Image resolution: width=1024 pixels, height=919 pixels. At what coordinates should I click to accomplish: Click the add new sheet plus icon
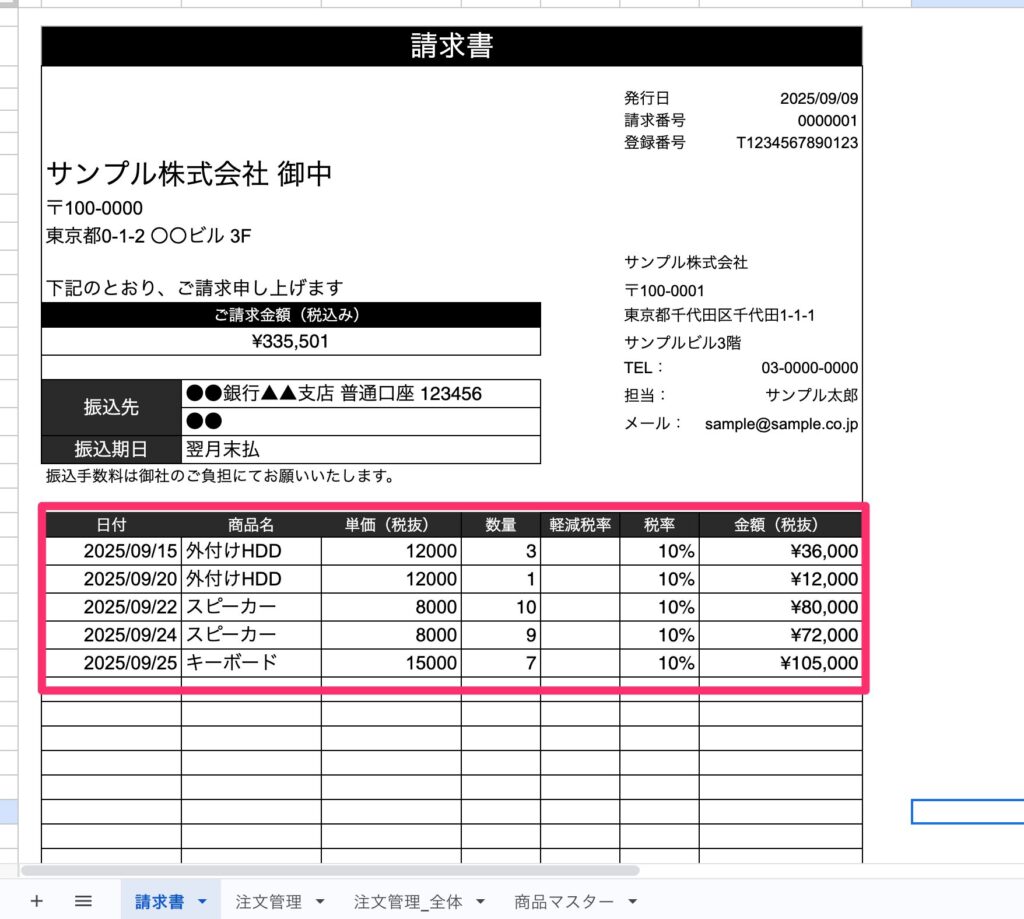click(37, 901)
